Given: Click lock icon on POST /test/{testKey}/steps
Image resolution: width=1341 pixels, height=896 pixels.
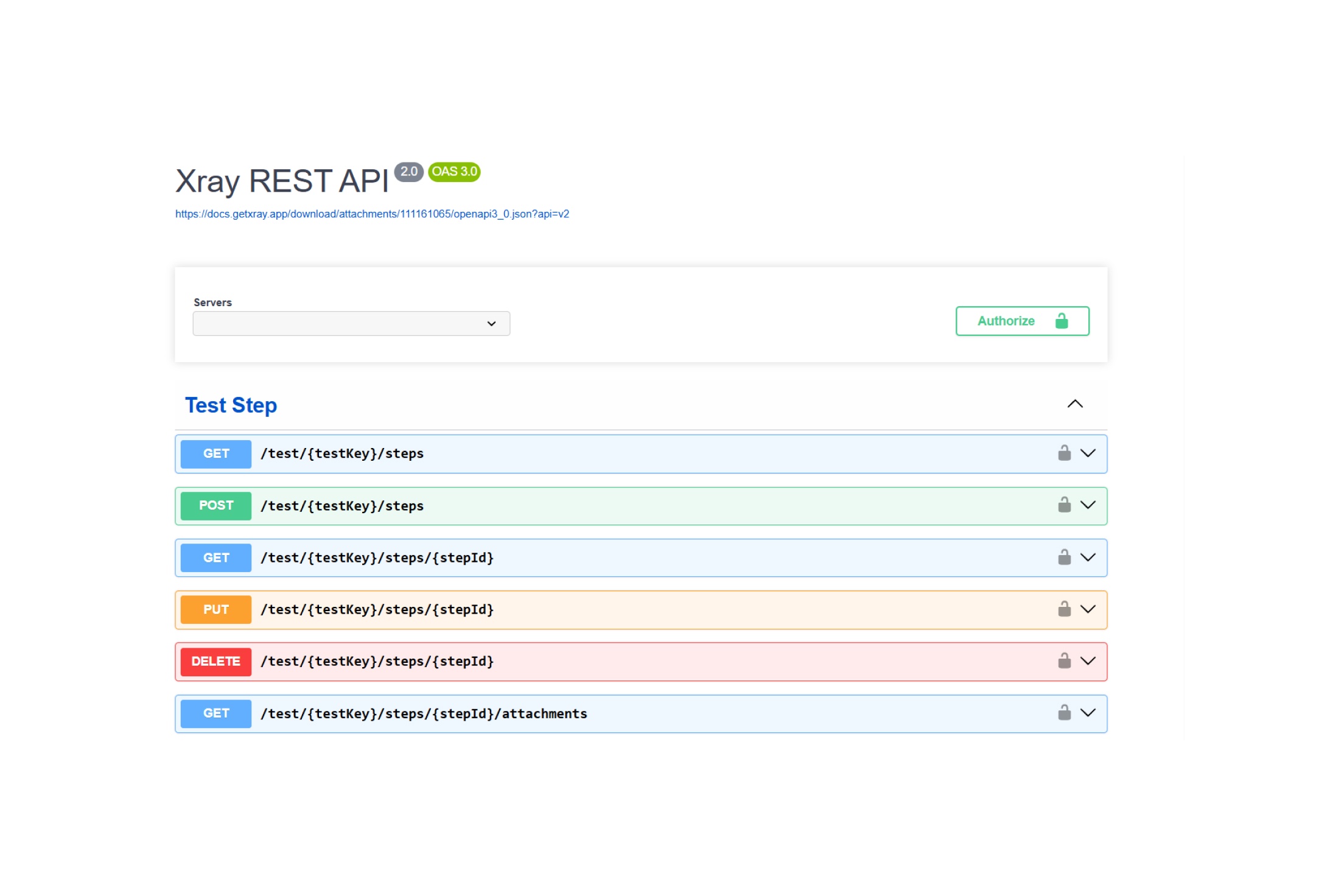Looking at the screenshot, I should 1064,505.
